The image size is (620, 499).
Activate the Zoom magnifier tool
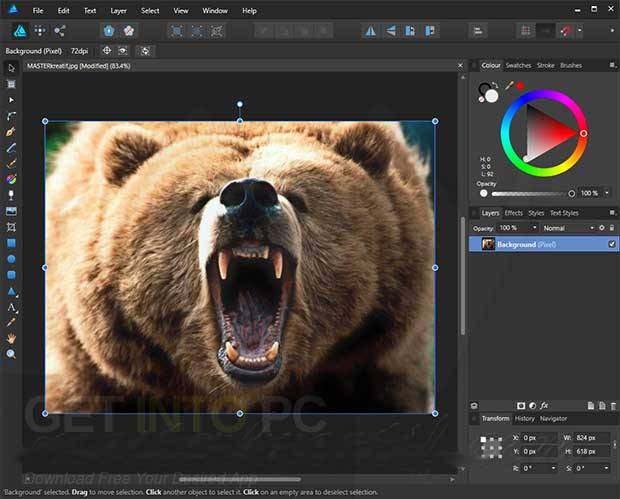(11, 354)
